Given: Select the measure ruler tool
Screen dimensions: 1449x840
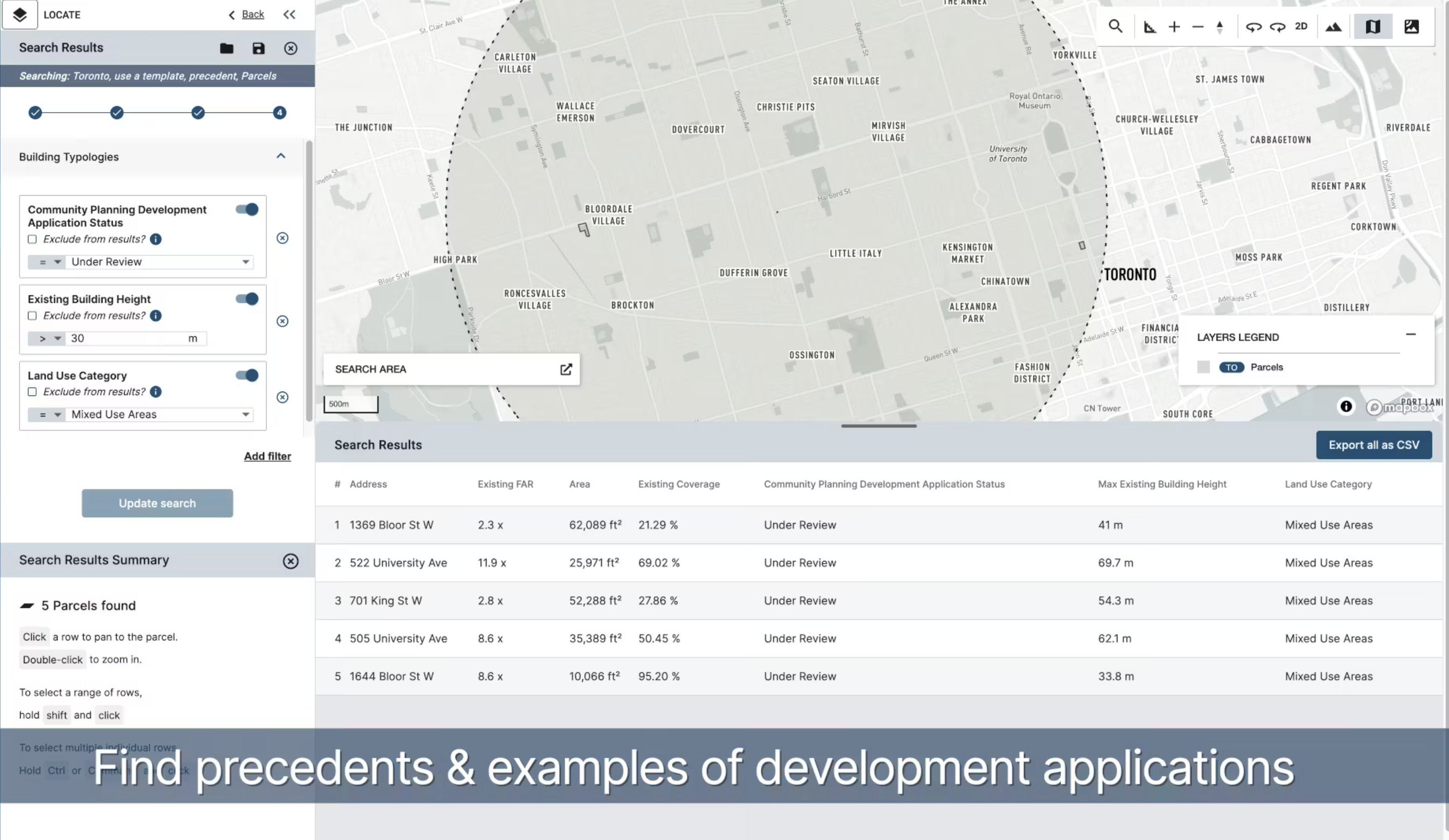Looking at the screenshot, I should click(1150, 27).
